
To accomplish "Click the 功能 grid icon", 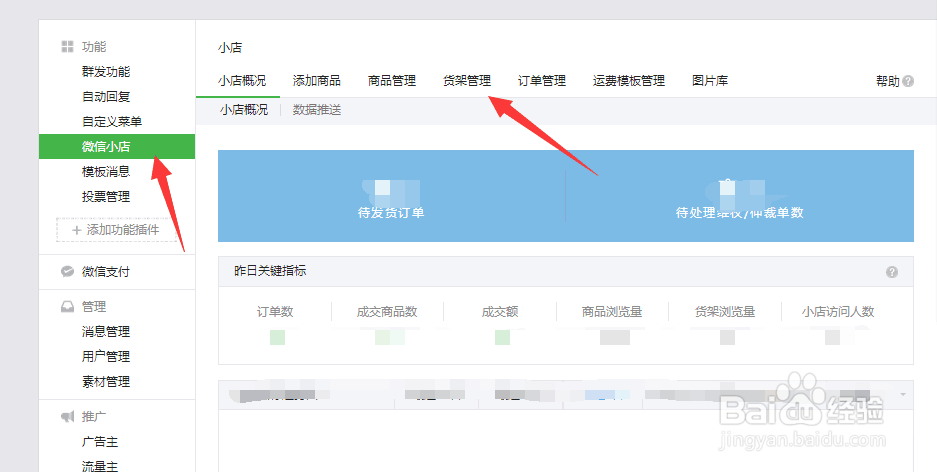I will point(68,47).
